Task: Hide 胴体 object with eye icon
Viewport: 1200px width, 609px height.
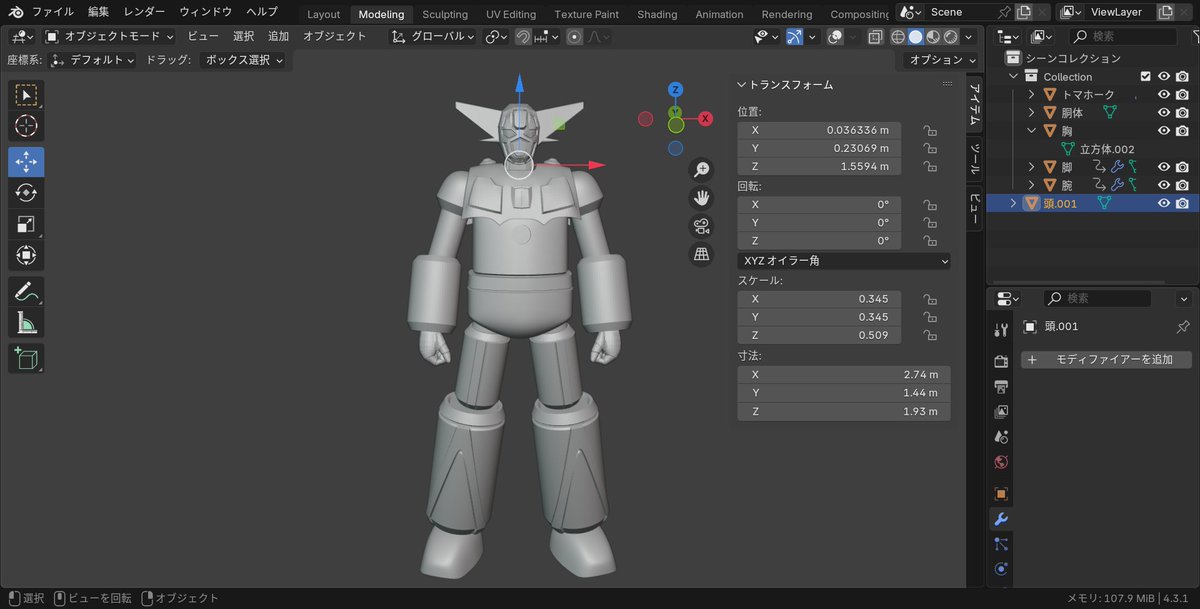Action: [1164, 113]
